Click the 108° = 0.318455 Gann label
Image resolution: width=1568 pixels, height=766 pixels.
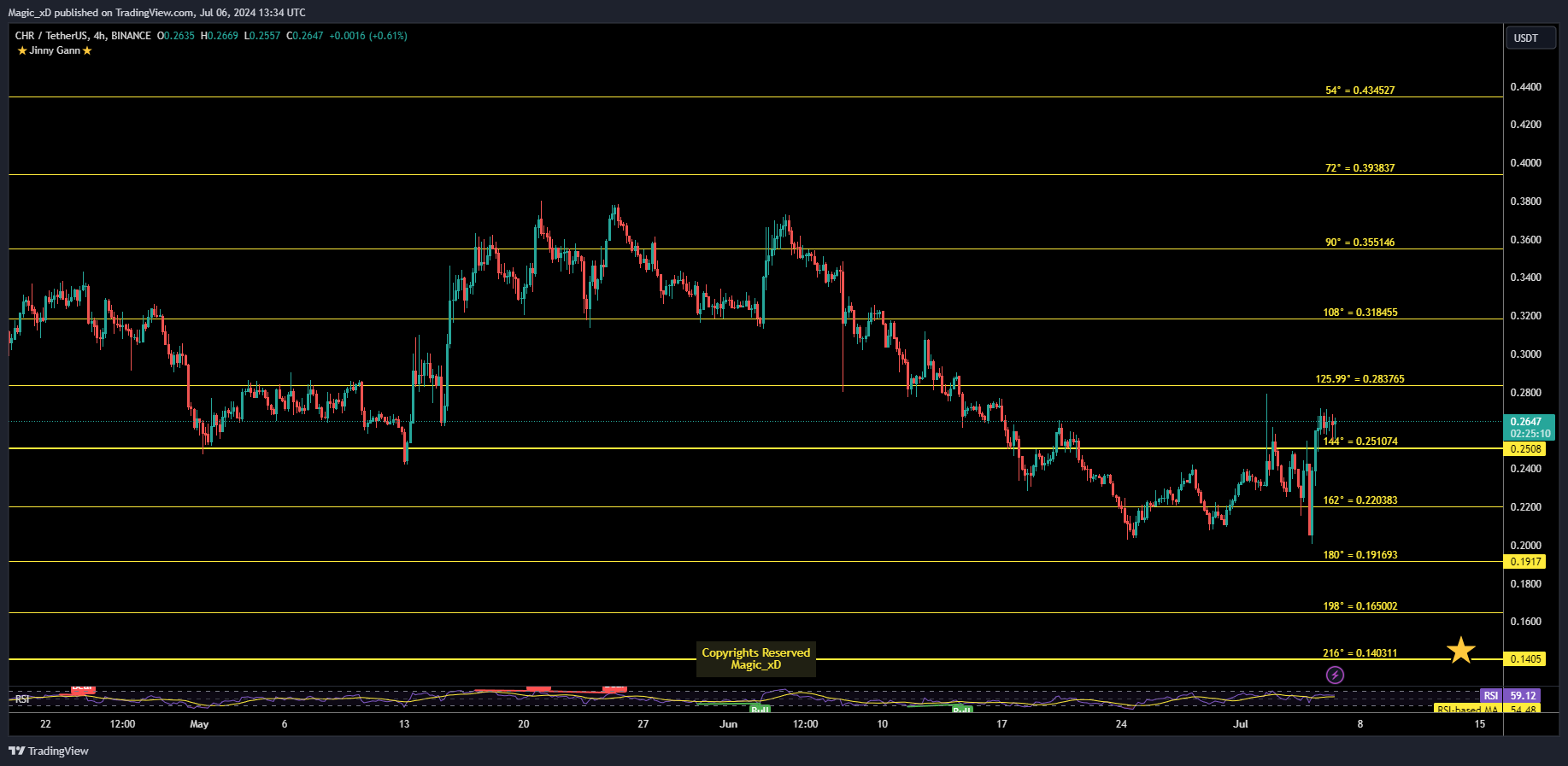1360,312
